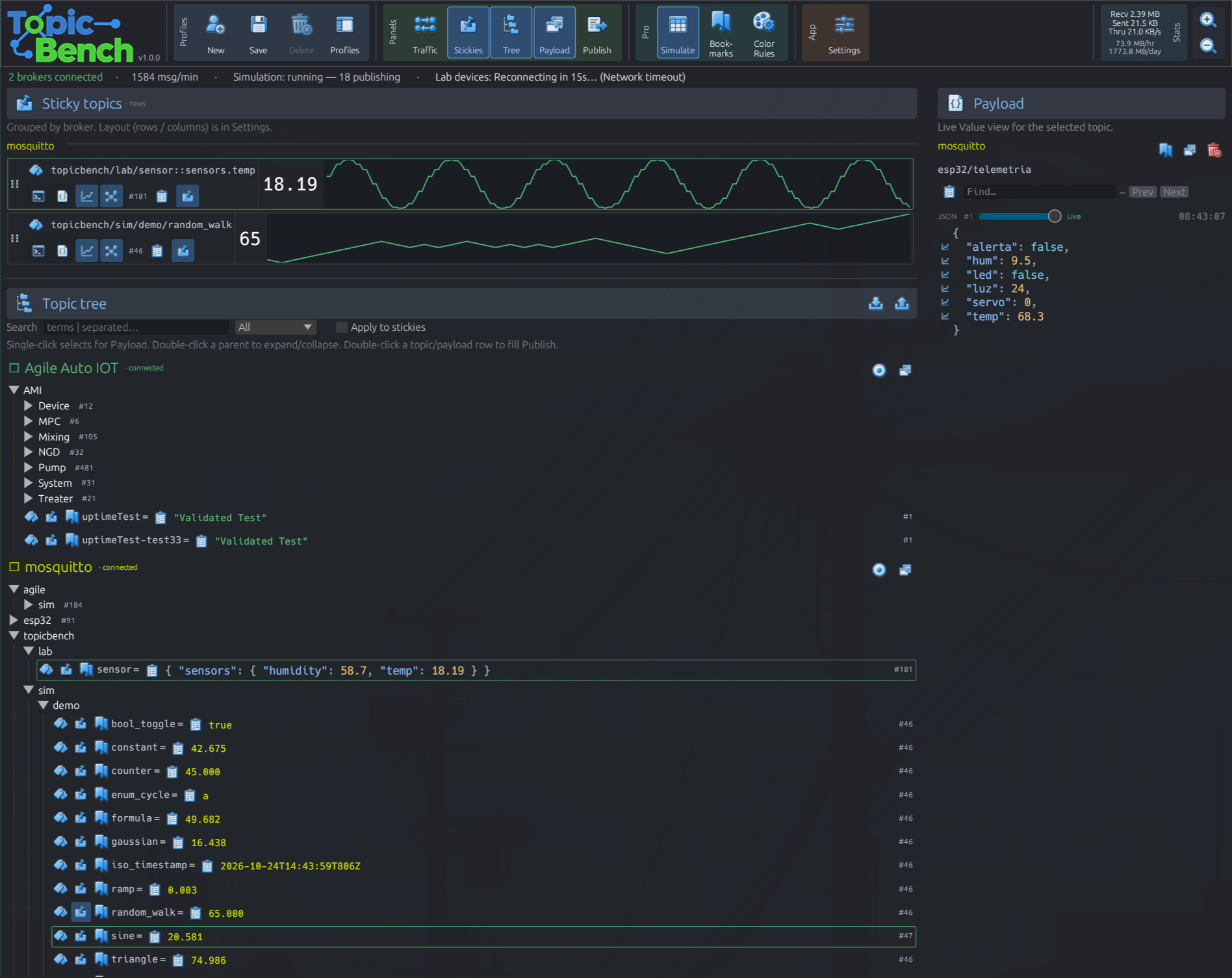Collapse the demo node

click(43, 705)
